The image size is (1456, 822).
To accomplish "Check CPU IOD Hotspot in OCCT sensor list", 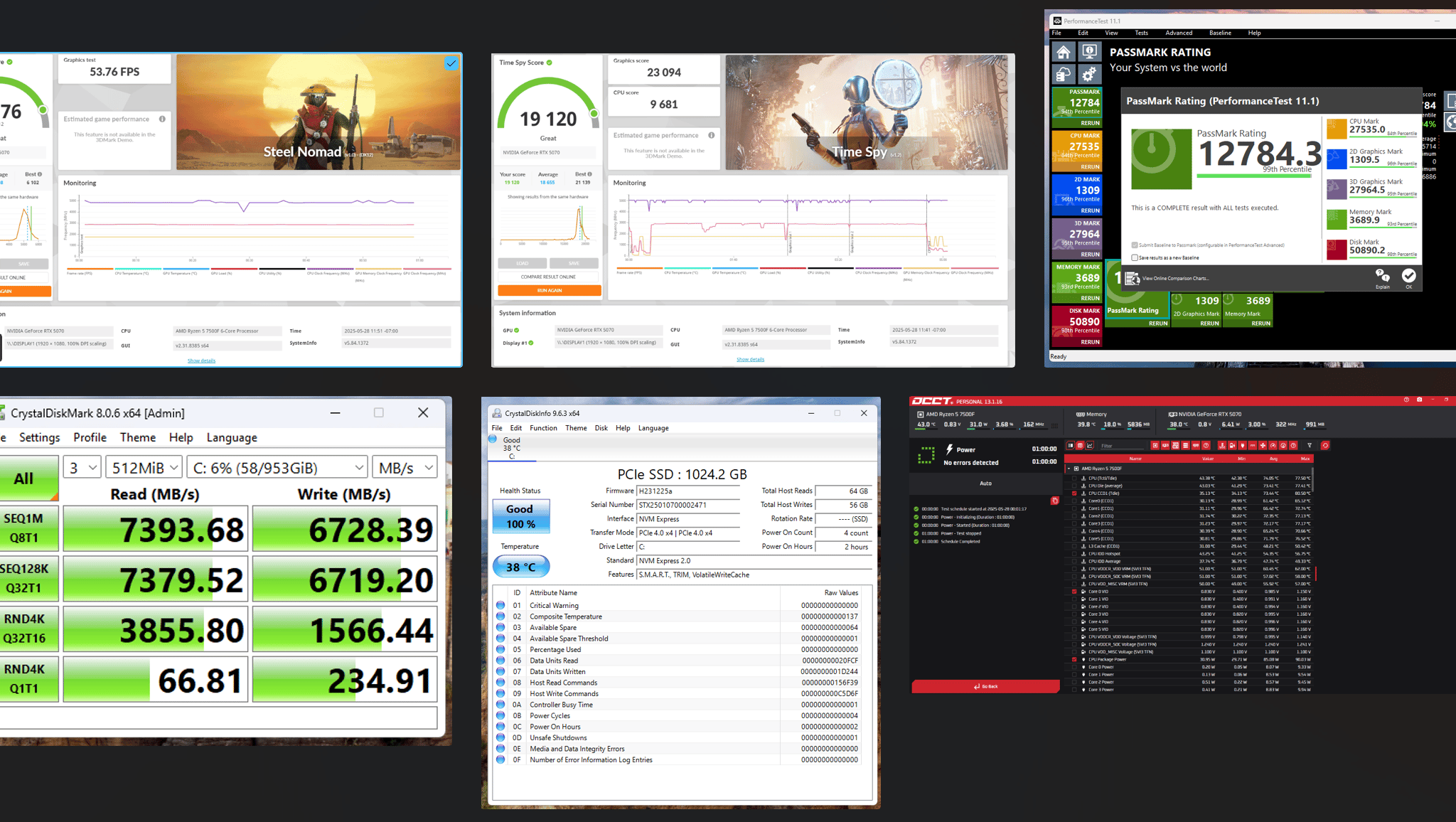I will tap(1074, 554).
